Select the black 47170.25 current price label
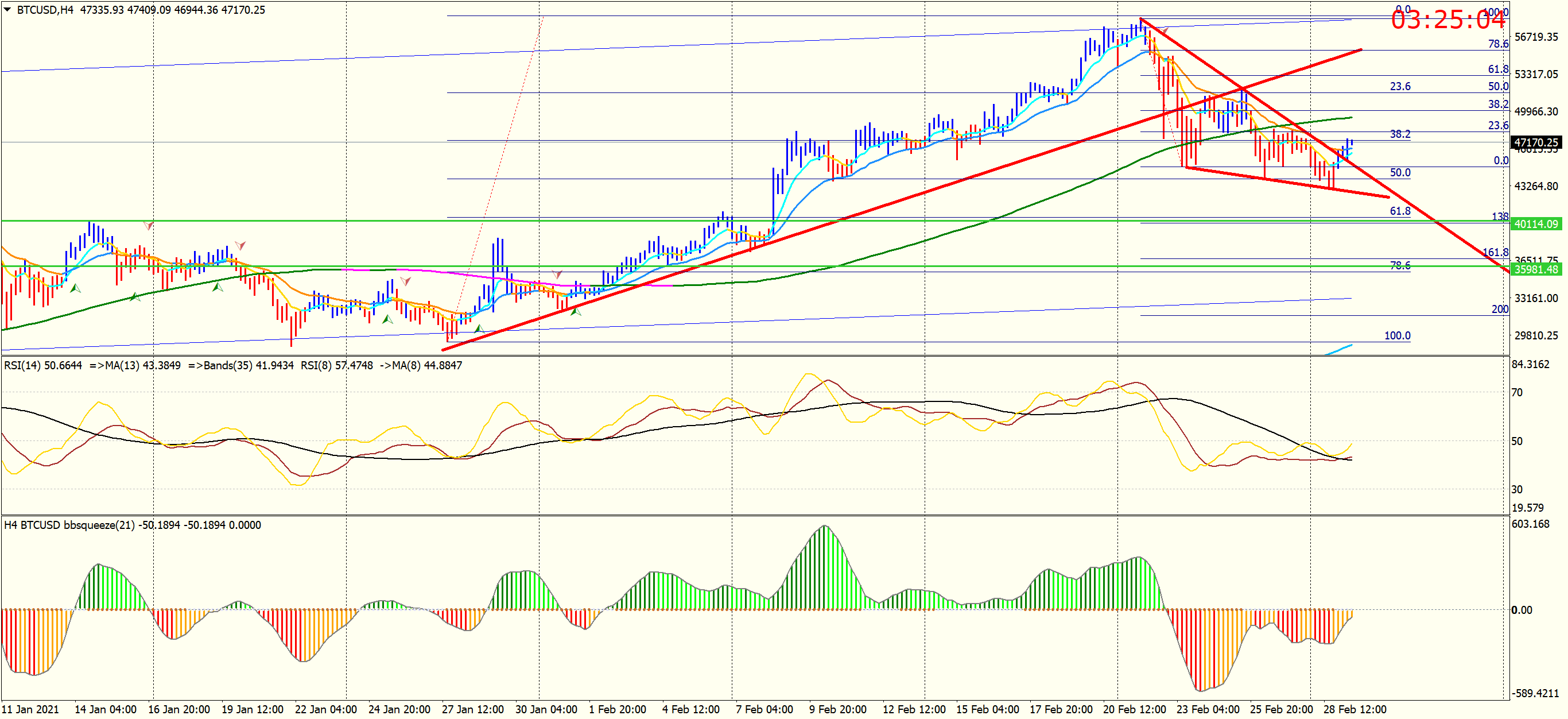 [1536, 142]
